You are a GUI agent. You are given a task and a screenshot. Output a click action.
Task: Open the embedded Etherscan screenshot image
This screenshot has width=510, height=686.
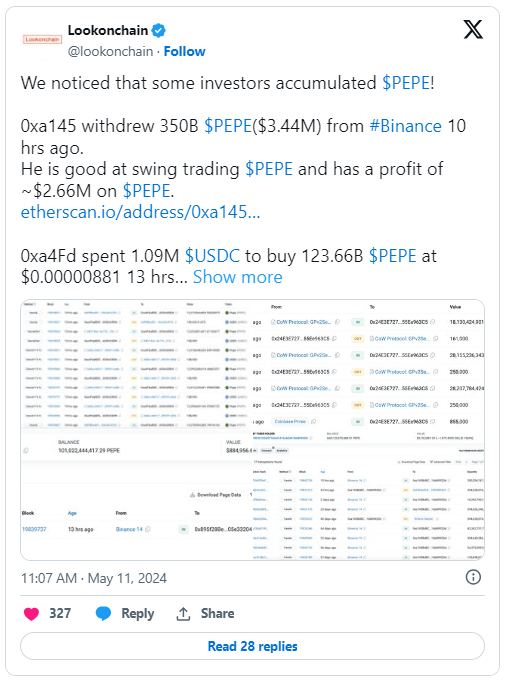click(x=252, y=430)
